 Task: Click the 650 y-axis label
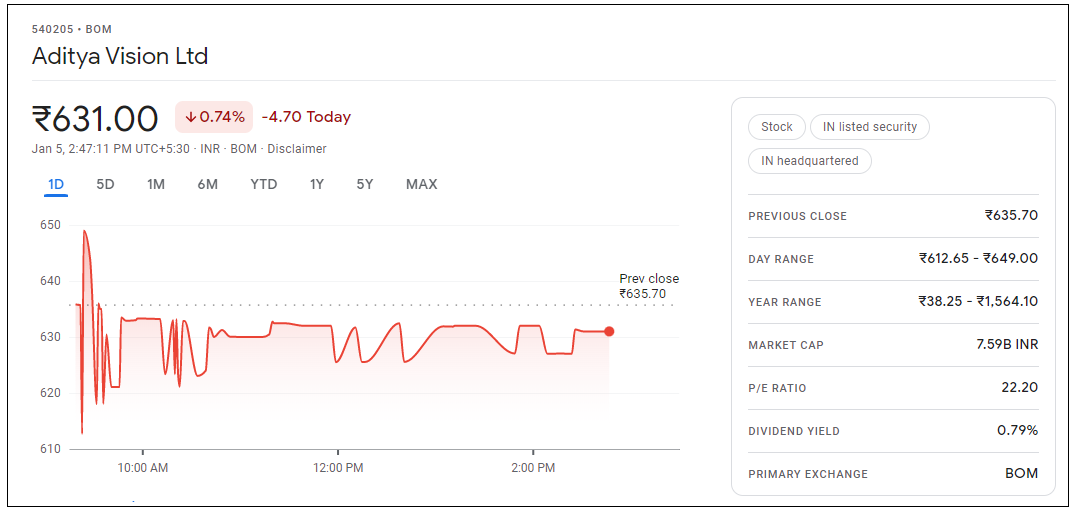coord(51,225)
